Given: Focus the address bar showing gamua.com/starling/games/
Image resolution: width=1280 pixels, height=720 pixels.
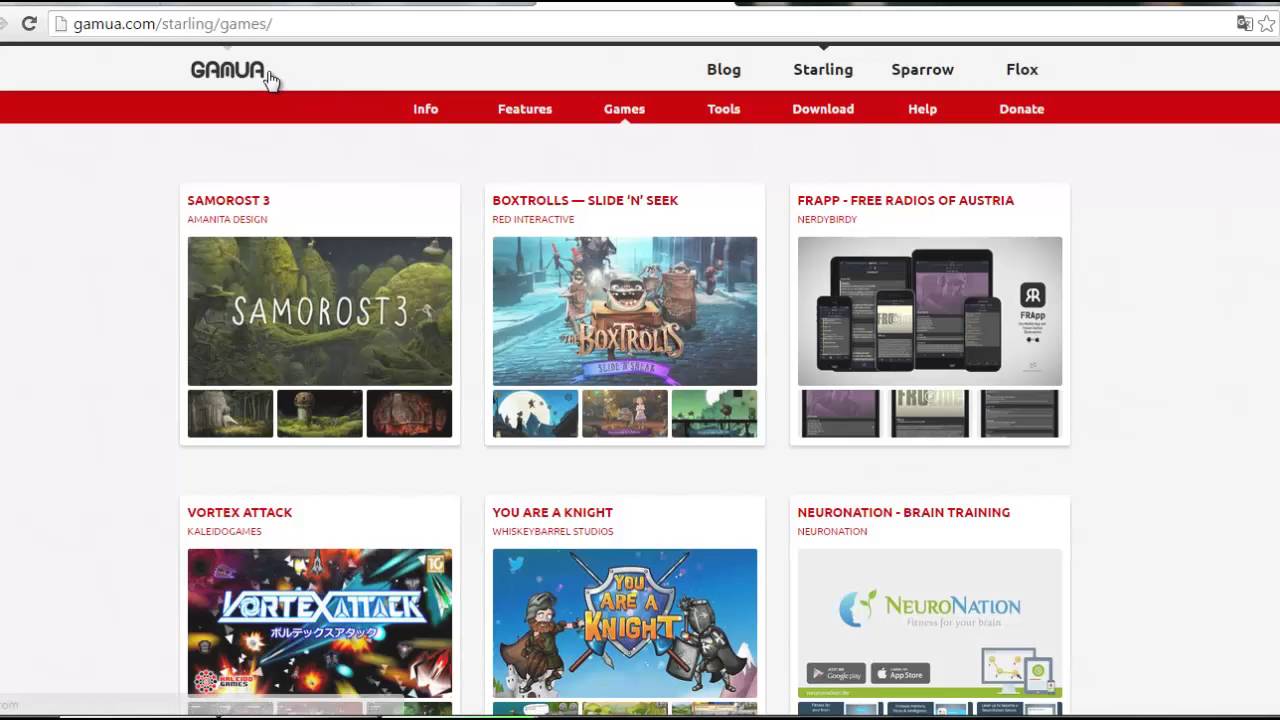Looking at the screenshot, I should tap(640, 23).
